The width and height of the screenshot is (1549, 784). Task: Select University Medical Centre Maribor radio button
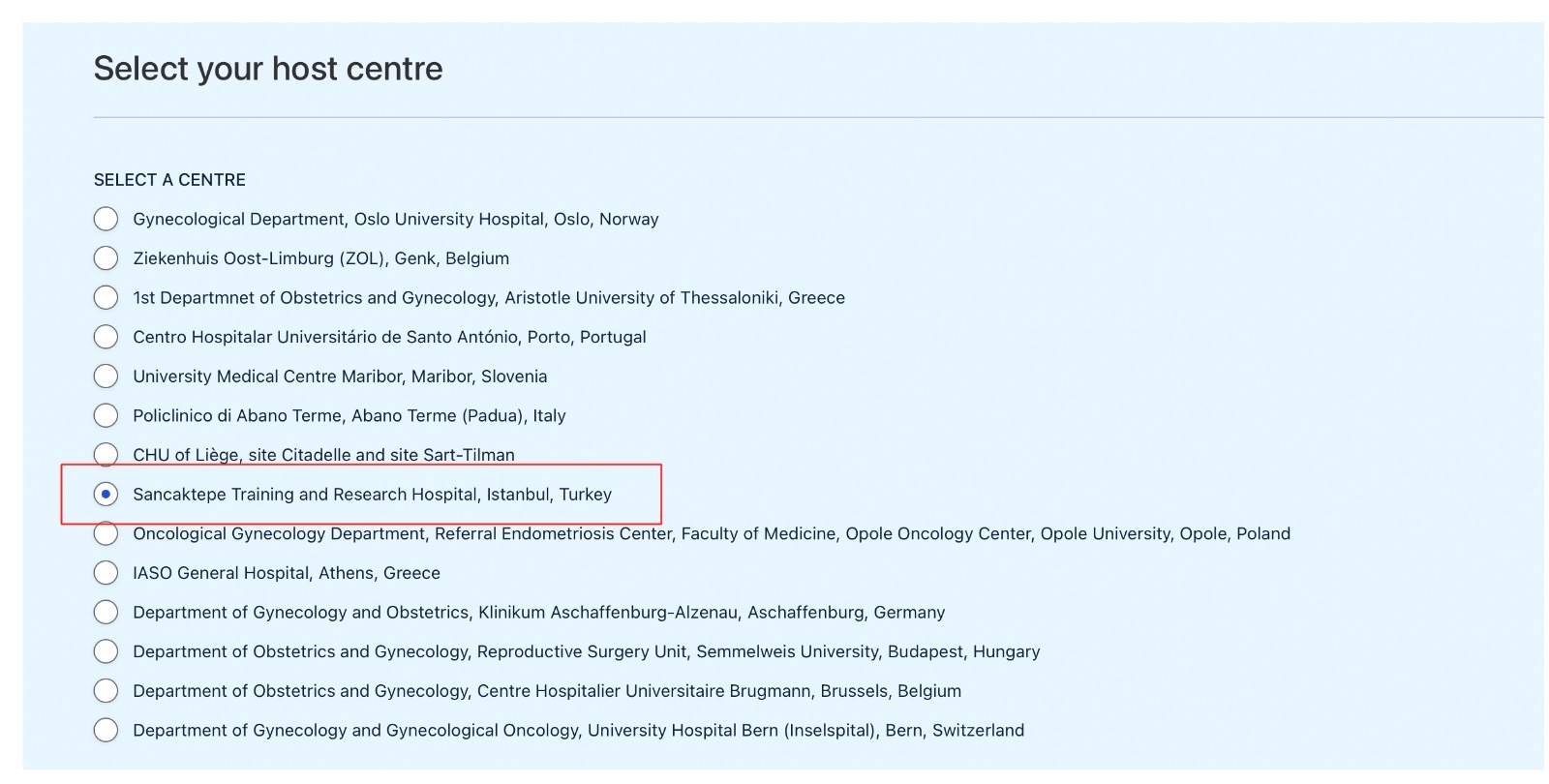(106, 376)
